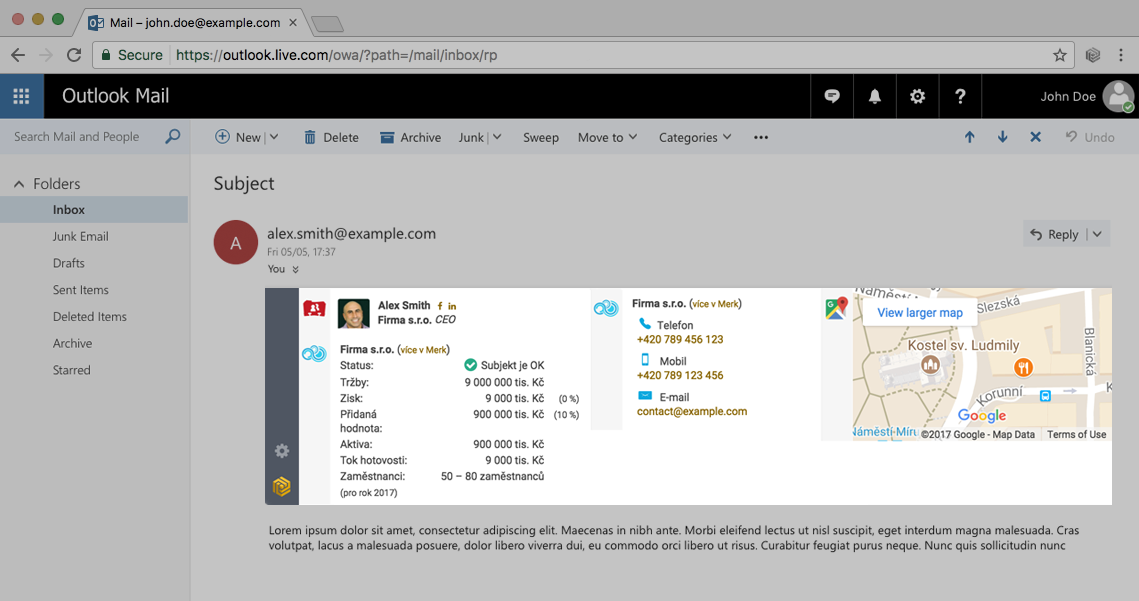Click the browser address bar URL

[336, 55]
